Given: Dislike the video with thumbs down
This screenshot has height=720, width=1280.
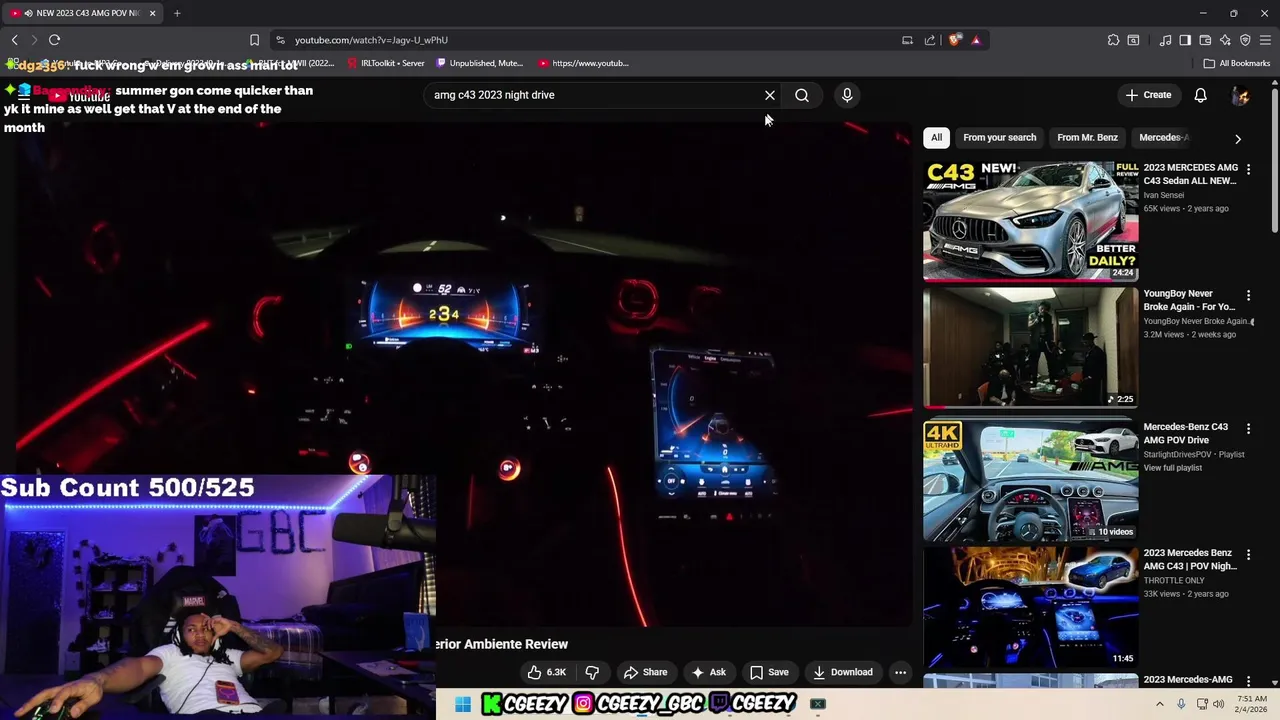Looking at the screenshot, I should click(x=592, y=672).
